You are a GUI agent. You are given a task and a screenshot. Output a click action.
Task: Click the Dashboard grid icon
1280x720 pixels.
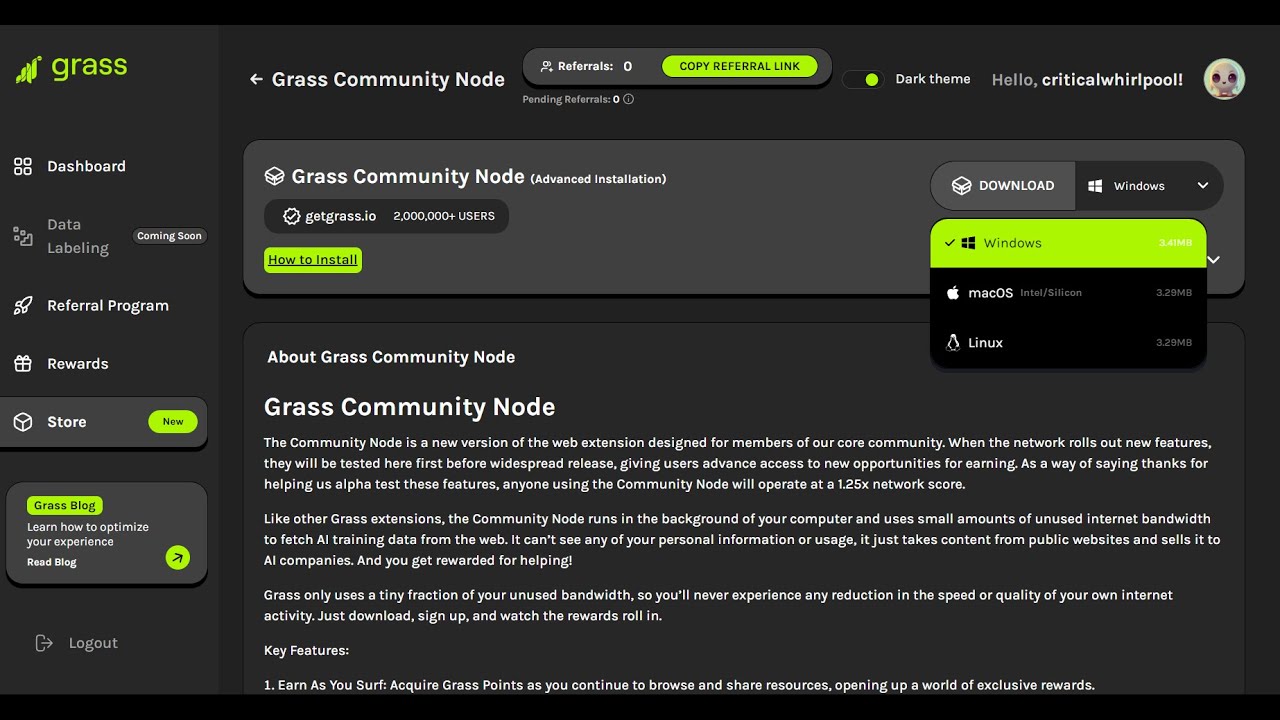(23, 166)
